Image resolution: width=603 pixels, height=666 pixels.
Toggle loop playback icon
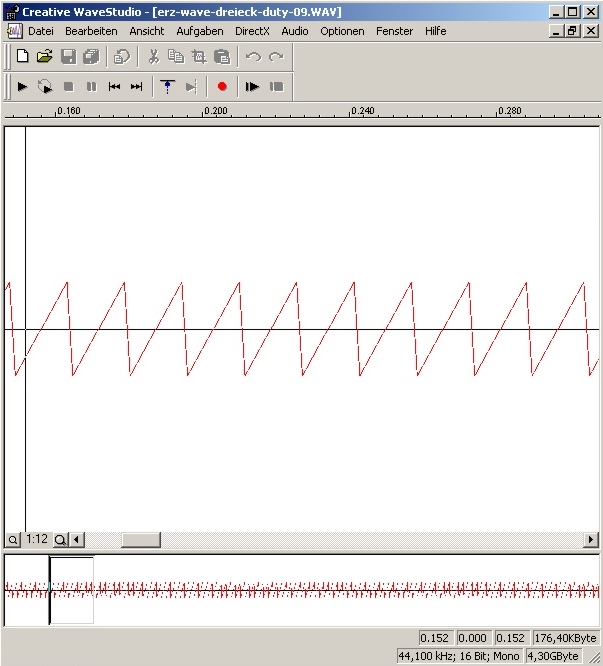[45, 87]
